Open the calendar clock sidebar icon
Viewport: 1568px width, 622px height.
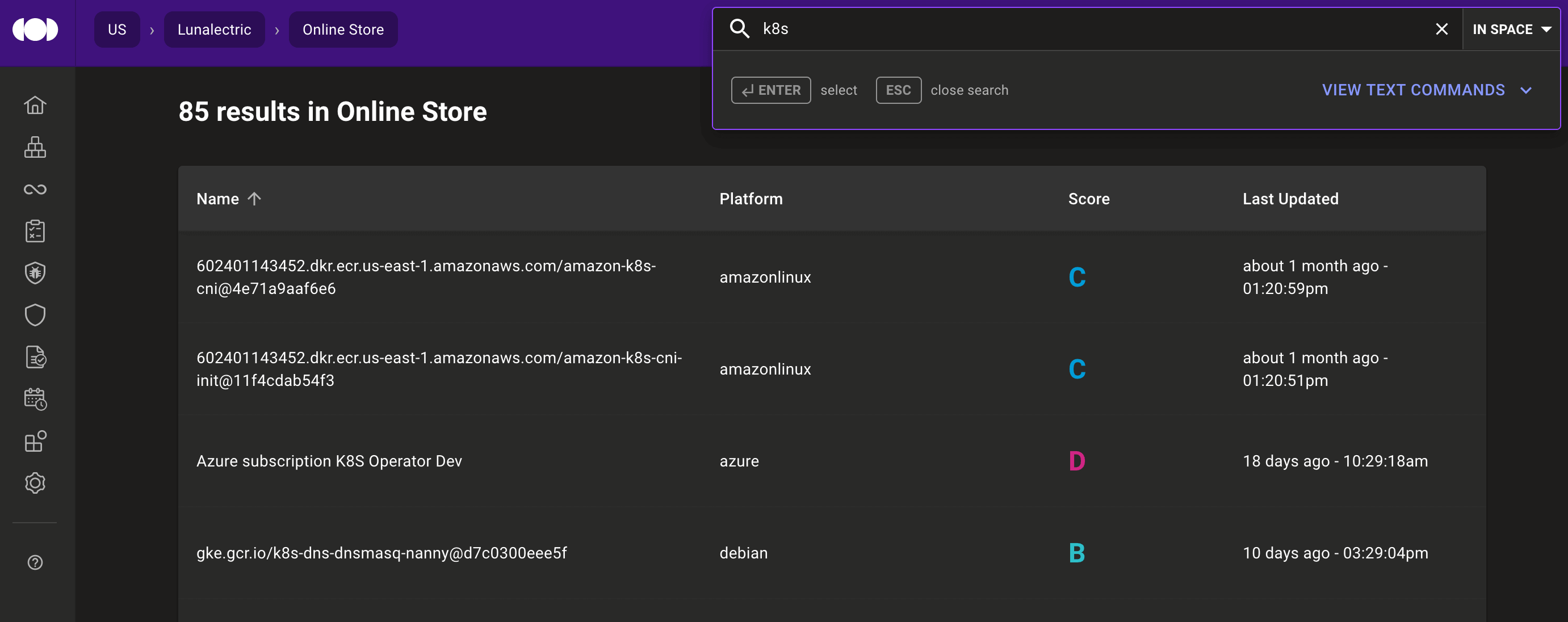35,399
